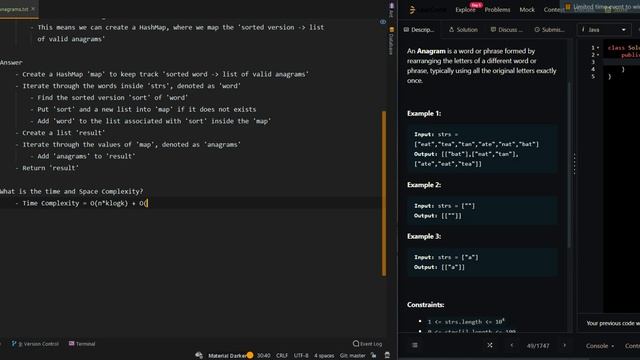Open the Explore menu in LeetCode
640x360 pixels.
[465, 9]
